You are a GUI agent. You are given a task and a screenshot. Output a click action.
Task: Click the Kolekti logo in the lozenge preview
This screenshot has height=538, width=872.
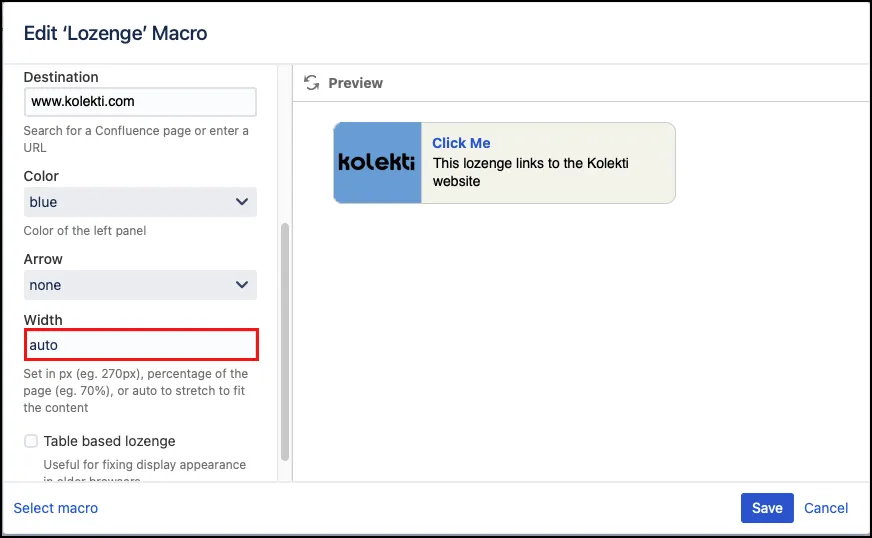click(x=377, y=162)
